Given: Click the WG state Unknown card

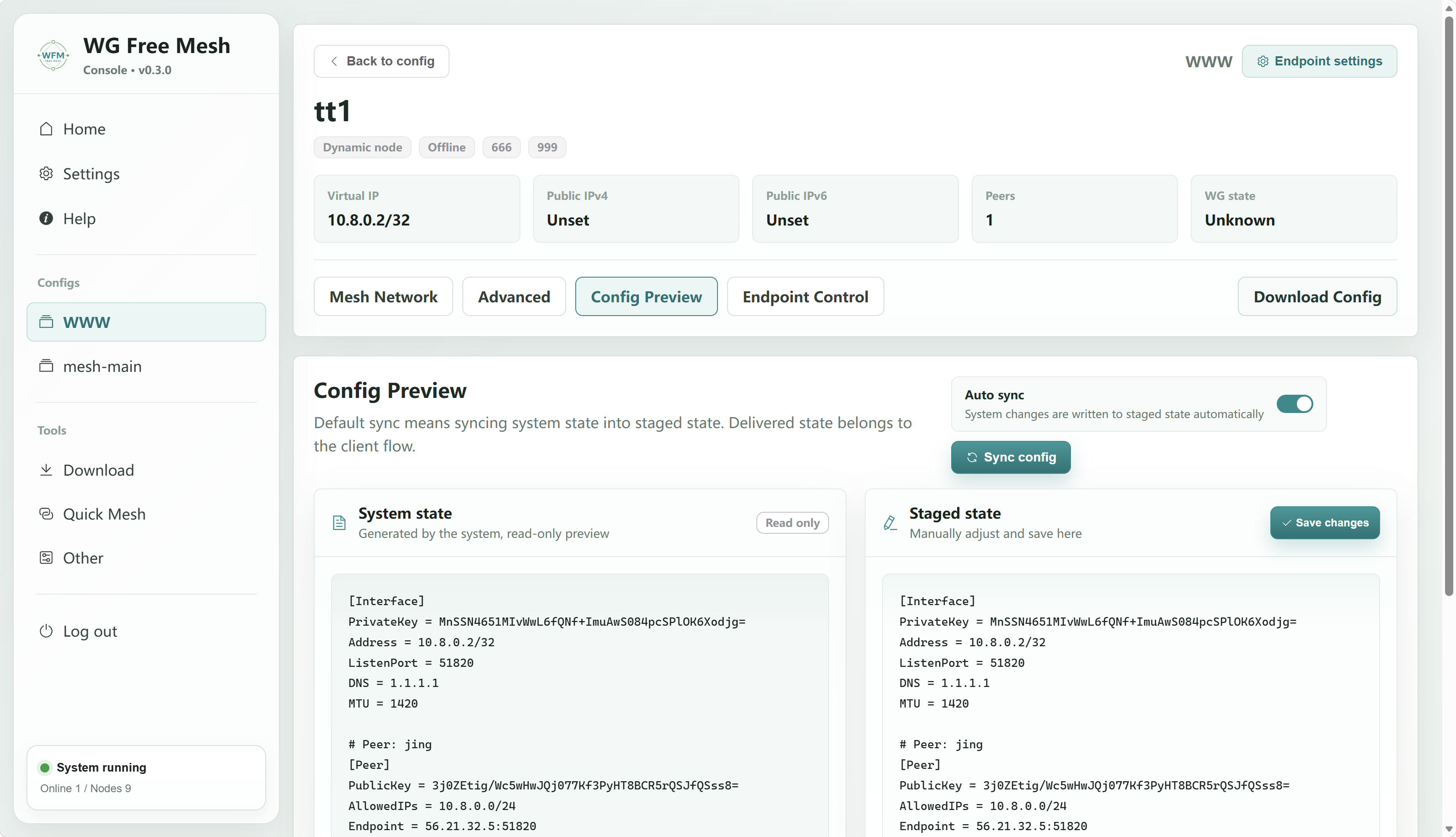Looking at the screenshot, I should (1294, 209).
